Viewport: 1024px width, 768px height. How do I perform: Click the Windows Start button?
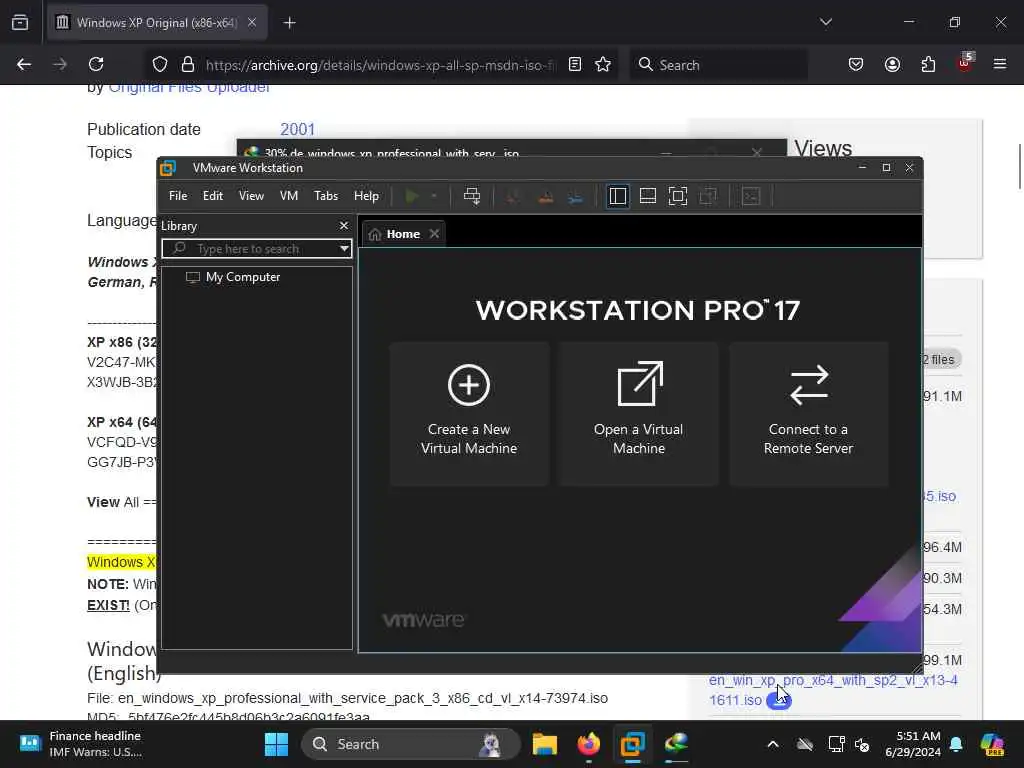click(276, 744)
